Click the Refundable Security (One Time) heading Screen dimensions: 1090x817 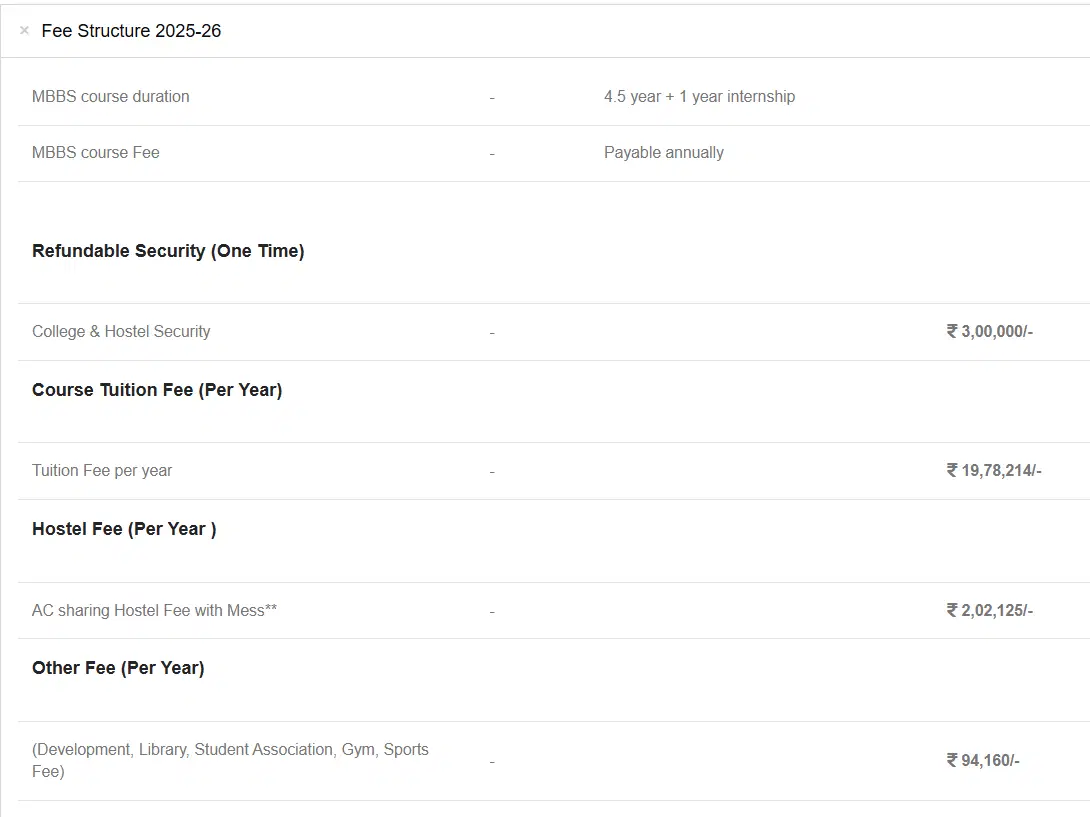coord(168,251)
